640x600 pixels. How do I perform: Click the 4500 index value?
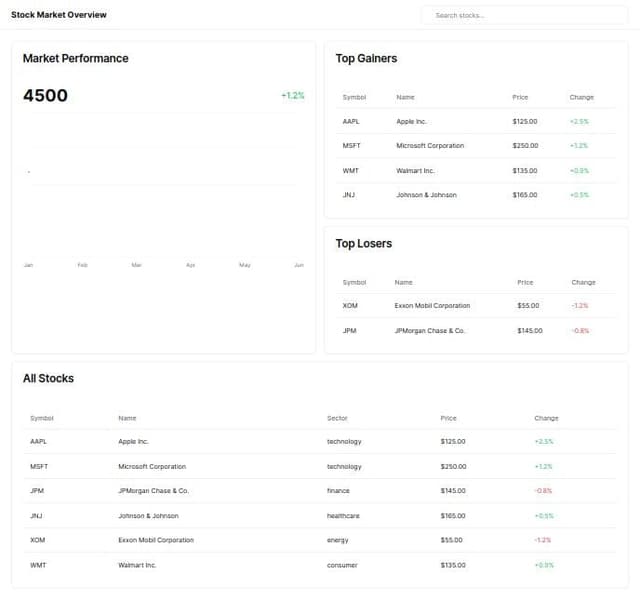pyautogui.click(x=45, y=96)
